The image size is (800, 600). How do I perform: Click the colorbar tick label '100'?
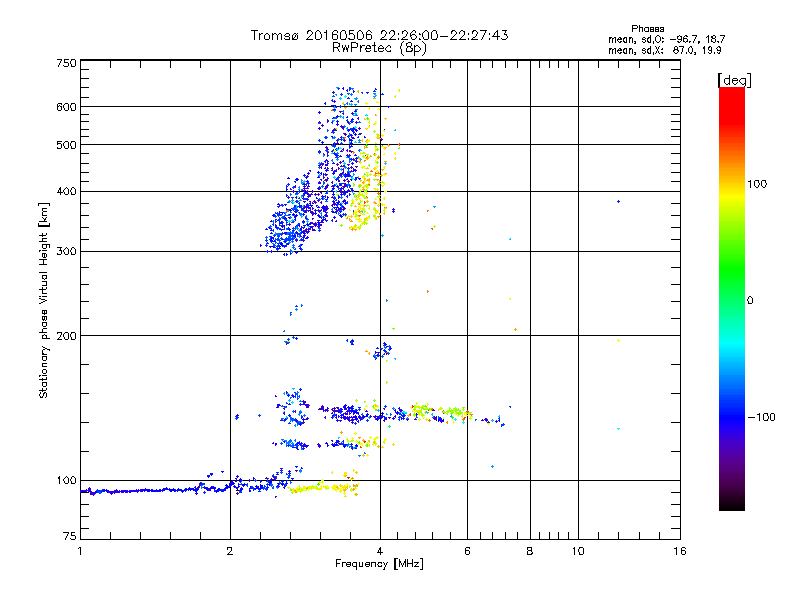[757, 184]
